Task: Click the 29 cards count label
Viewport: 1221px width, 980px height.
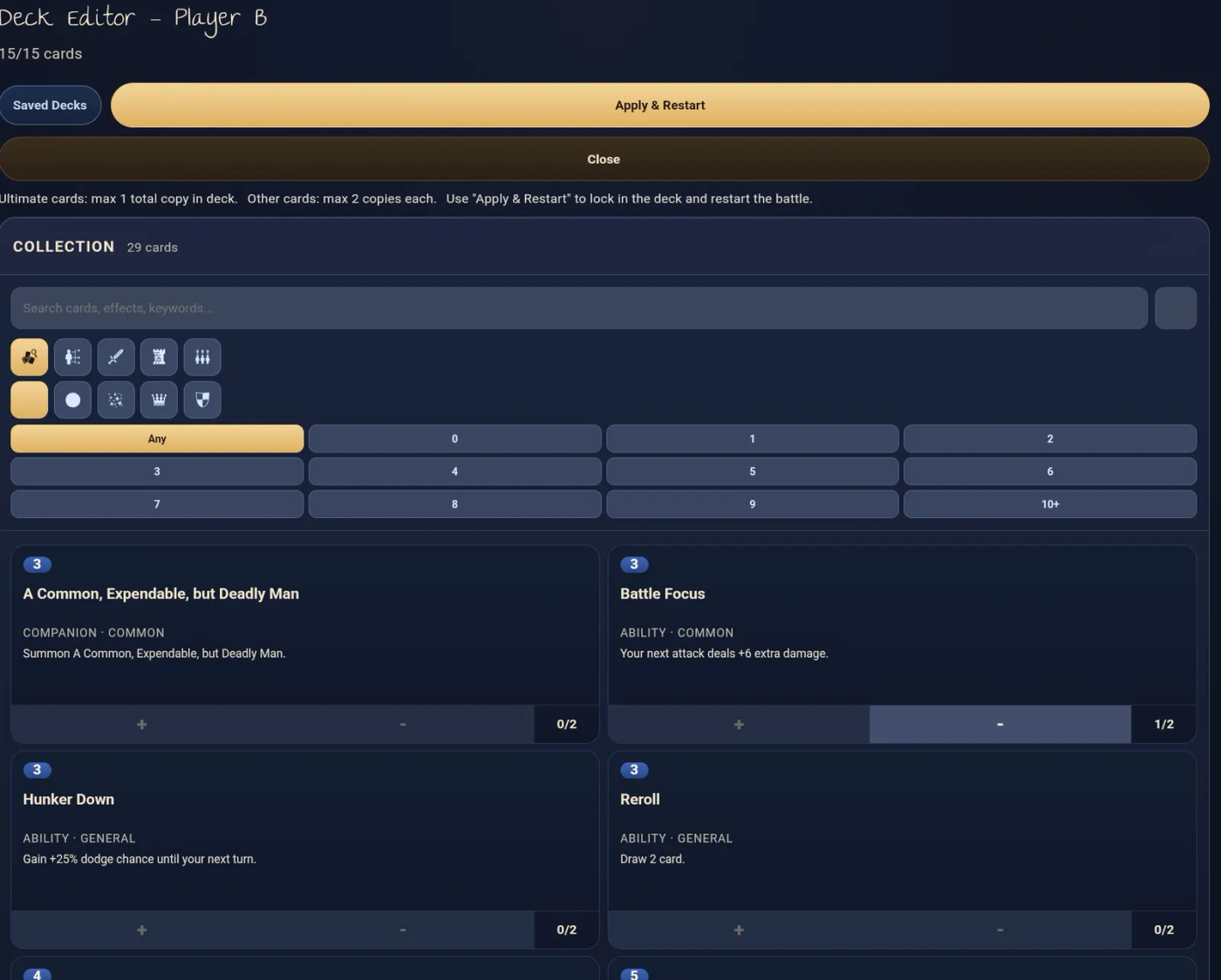Action: tap(153, 248)
